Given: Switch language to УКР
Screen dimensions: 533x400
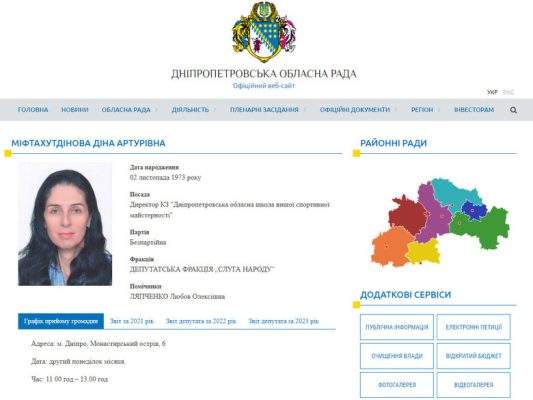Looking at the screenshot, I should [492, 92].
